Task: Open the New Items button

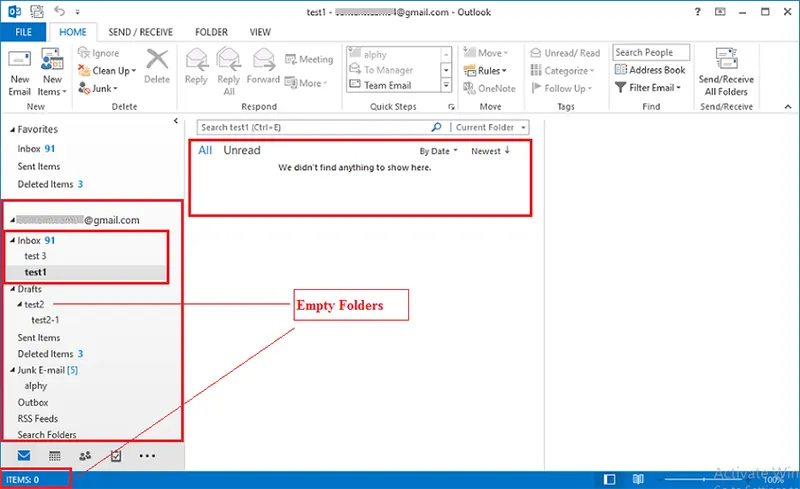Action: click(x=52, y=72)
